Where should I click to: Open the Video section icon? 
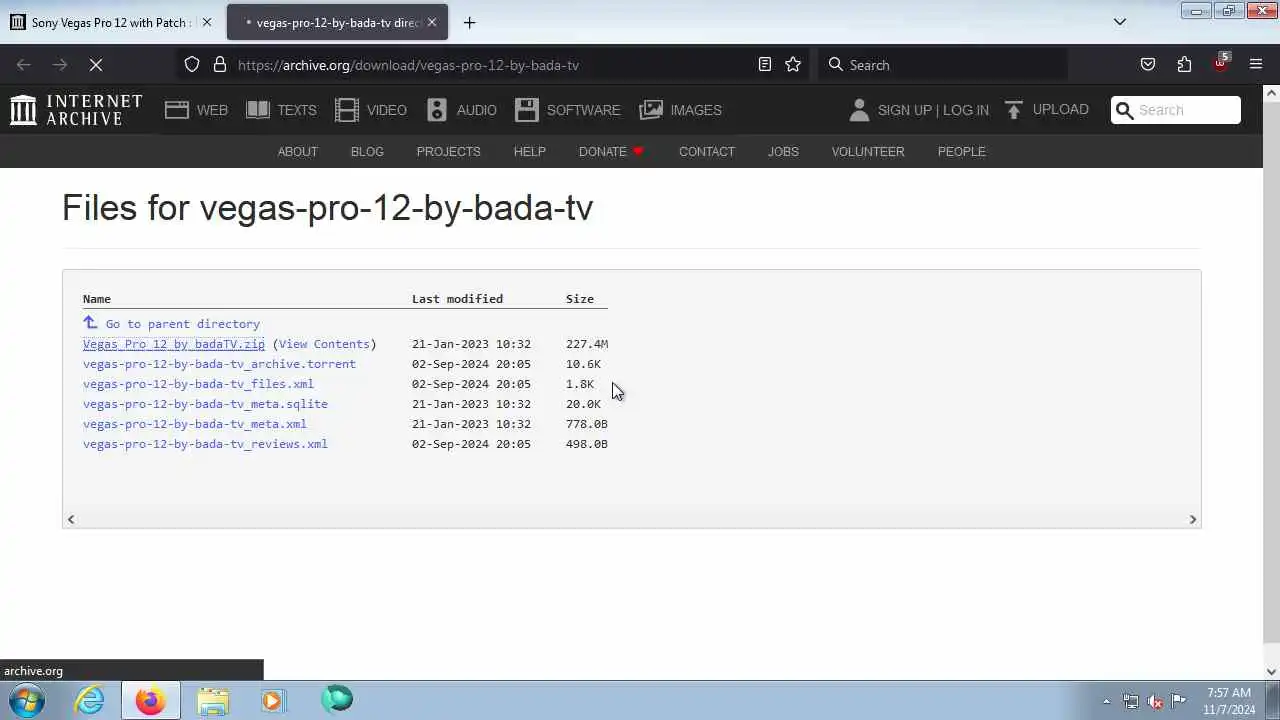tap(347, 110)
